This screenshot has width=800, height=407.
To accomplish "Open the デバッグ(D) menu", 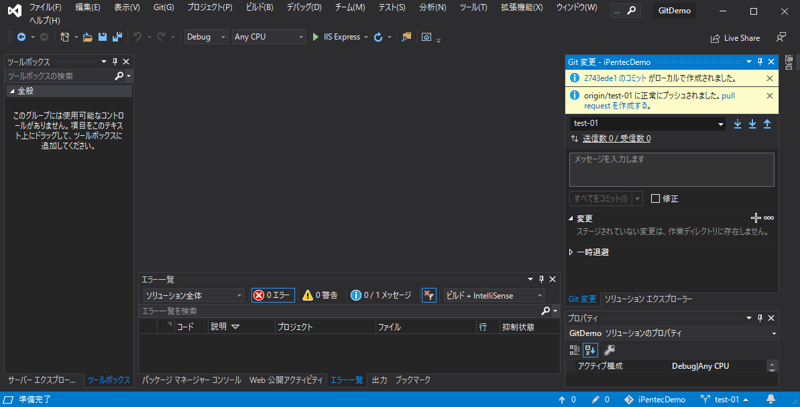I will (304, 8).
